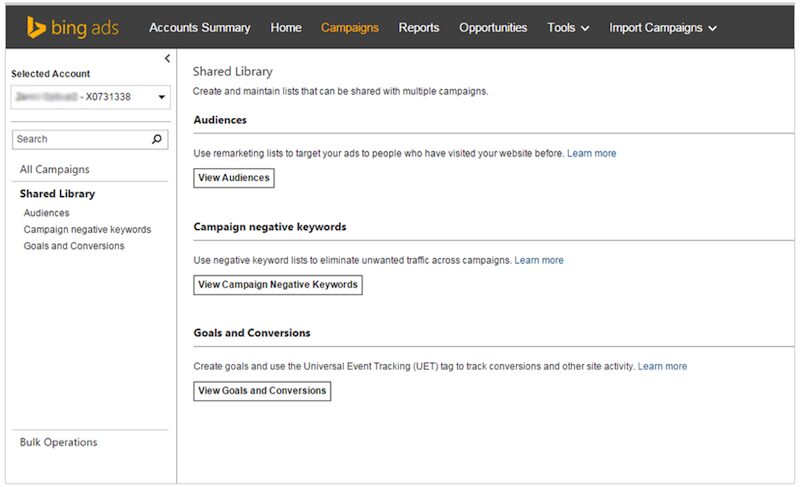Open Learn more link for UET tag
800x487 pixels.
click(x=662, y=367)
